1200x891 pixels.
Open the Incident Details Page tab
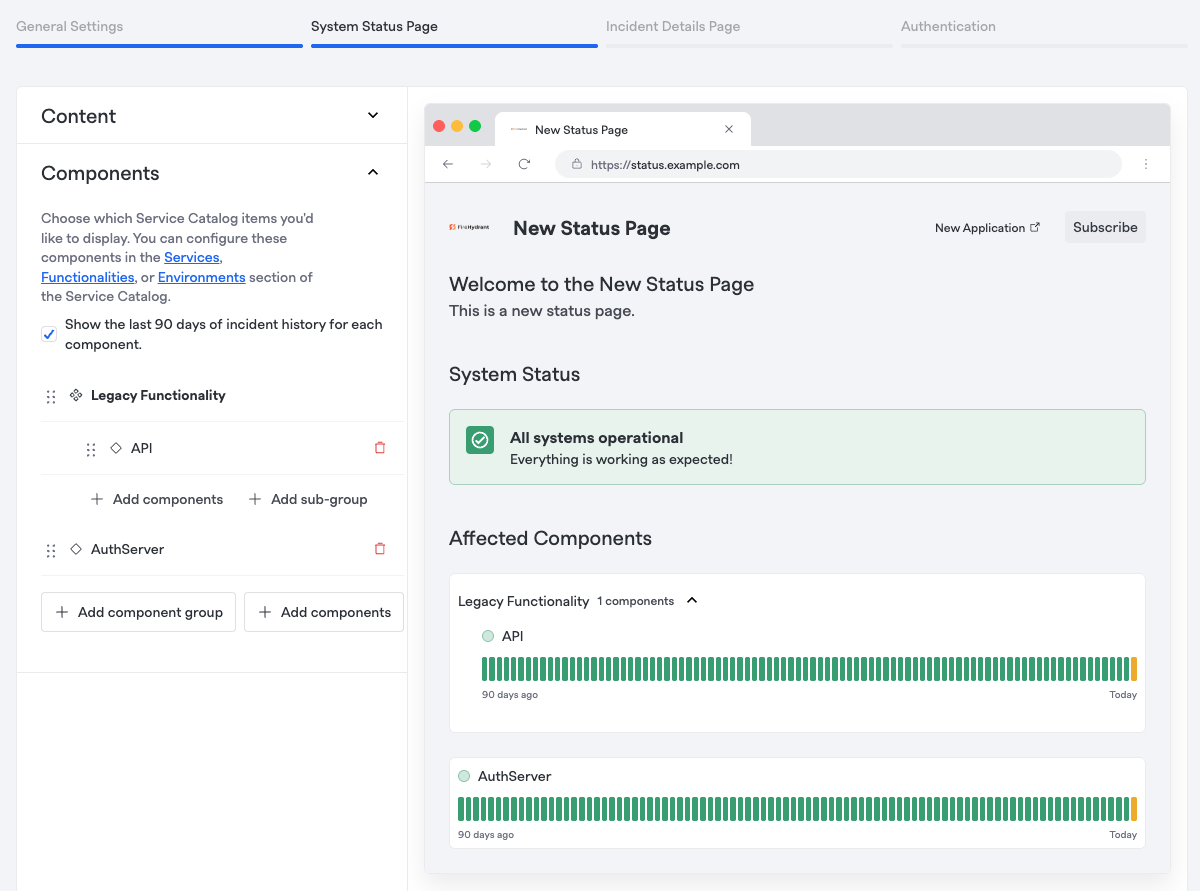click(673, 27)
